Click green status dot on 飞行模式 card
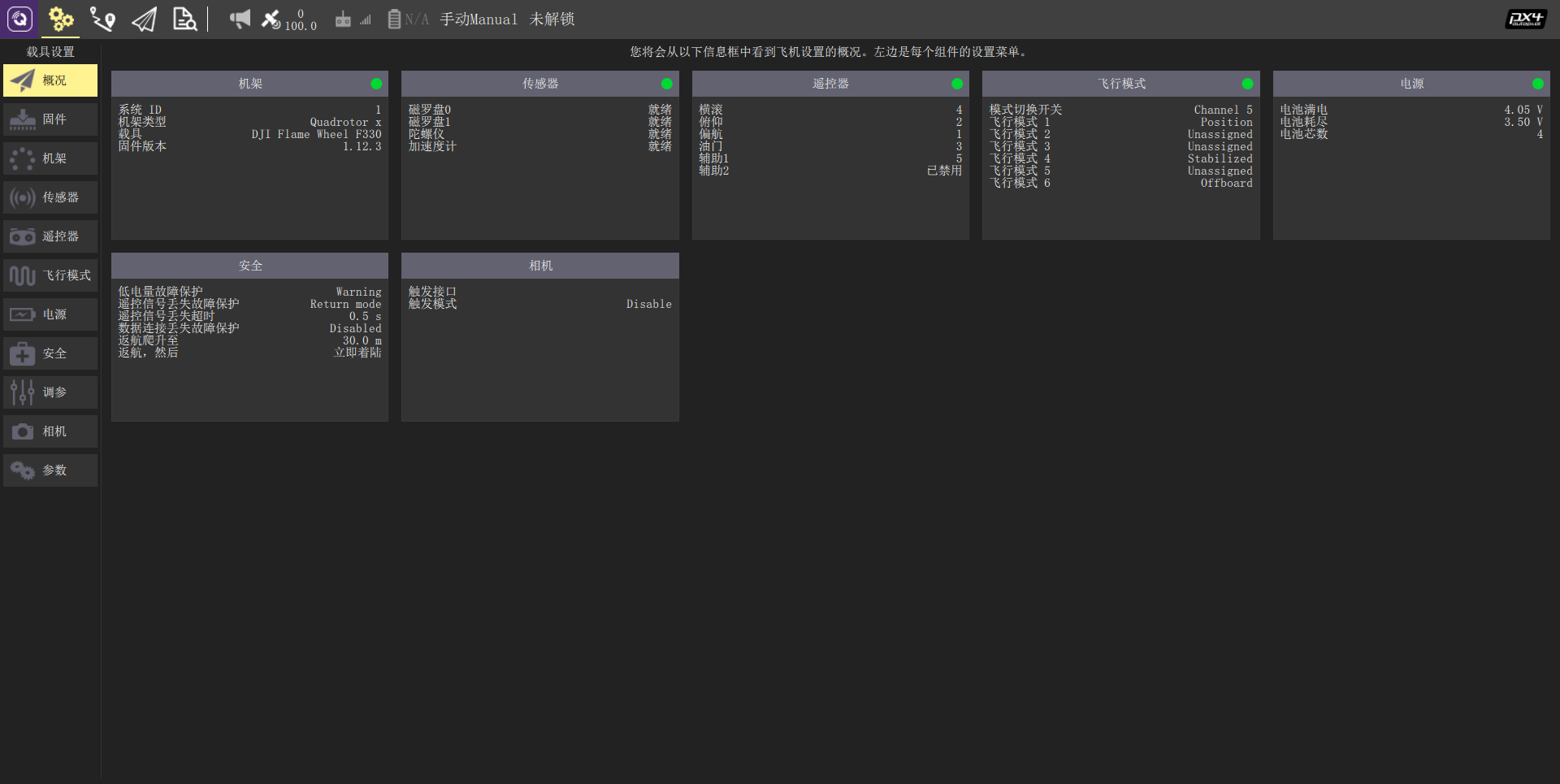This screenshot has width=1560, height=784. (1248, 84)
